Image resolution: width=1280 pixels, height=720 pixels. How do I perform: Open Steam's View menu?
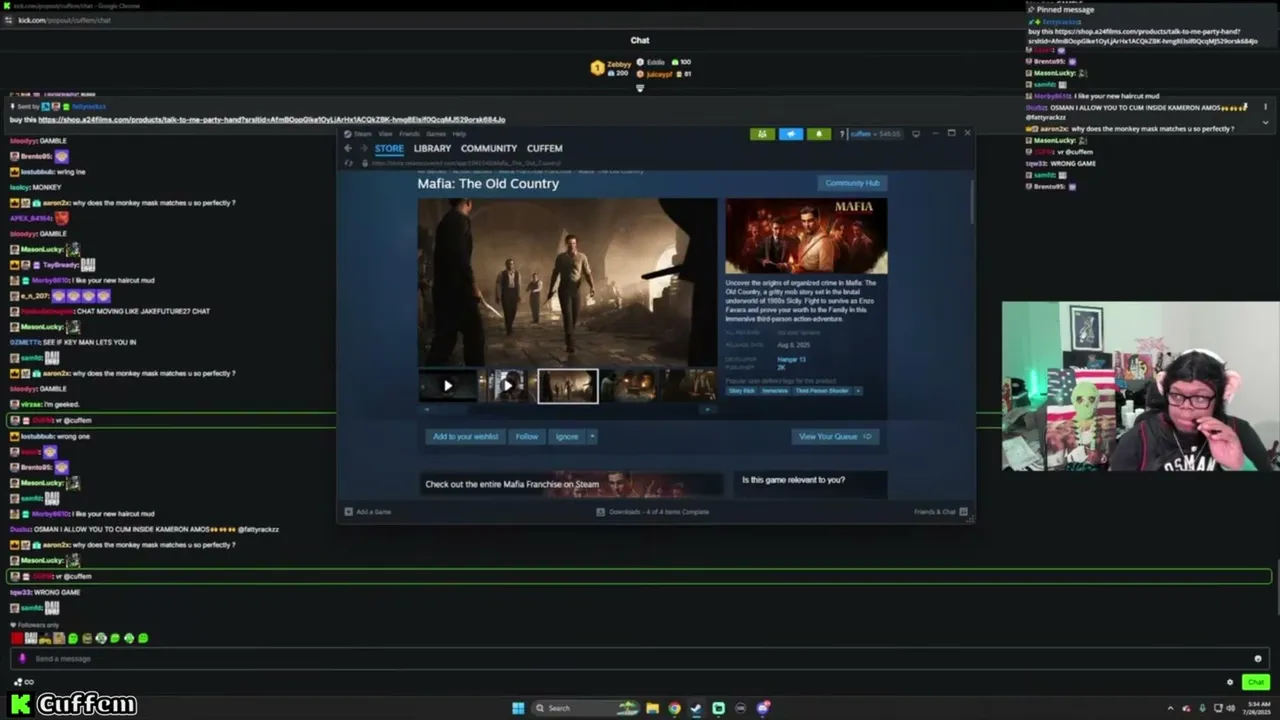point(385,134)
